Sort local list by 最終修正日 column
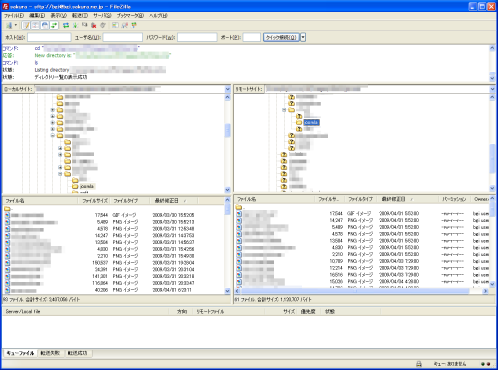This screenshot has height=370, width=498. coord(174,201)
